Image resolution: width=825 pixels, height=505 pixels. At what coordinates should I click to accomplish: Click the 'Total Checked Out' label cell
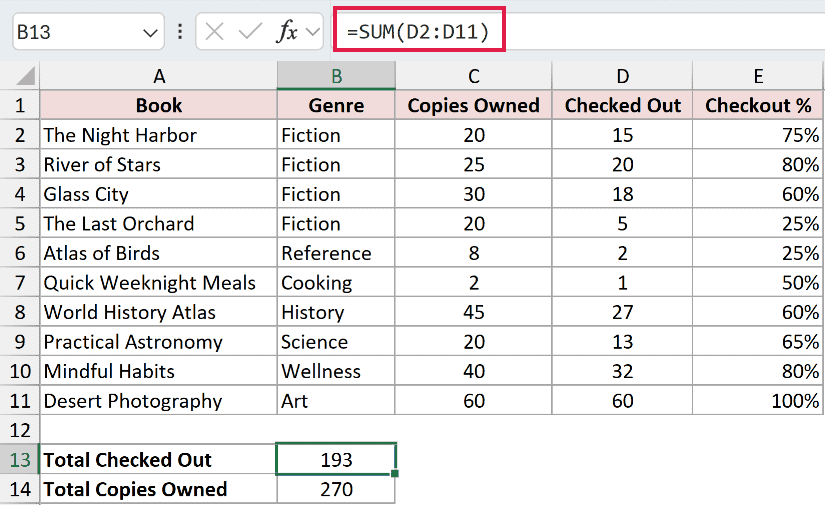[x=158, y=460]
